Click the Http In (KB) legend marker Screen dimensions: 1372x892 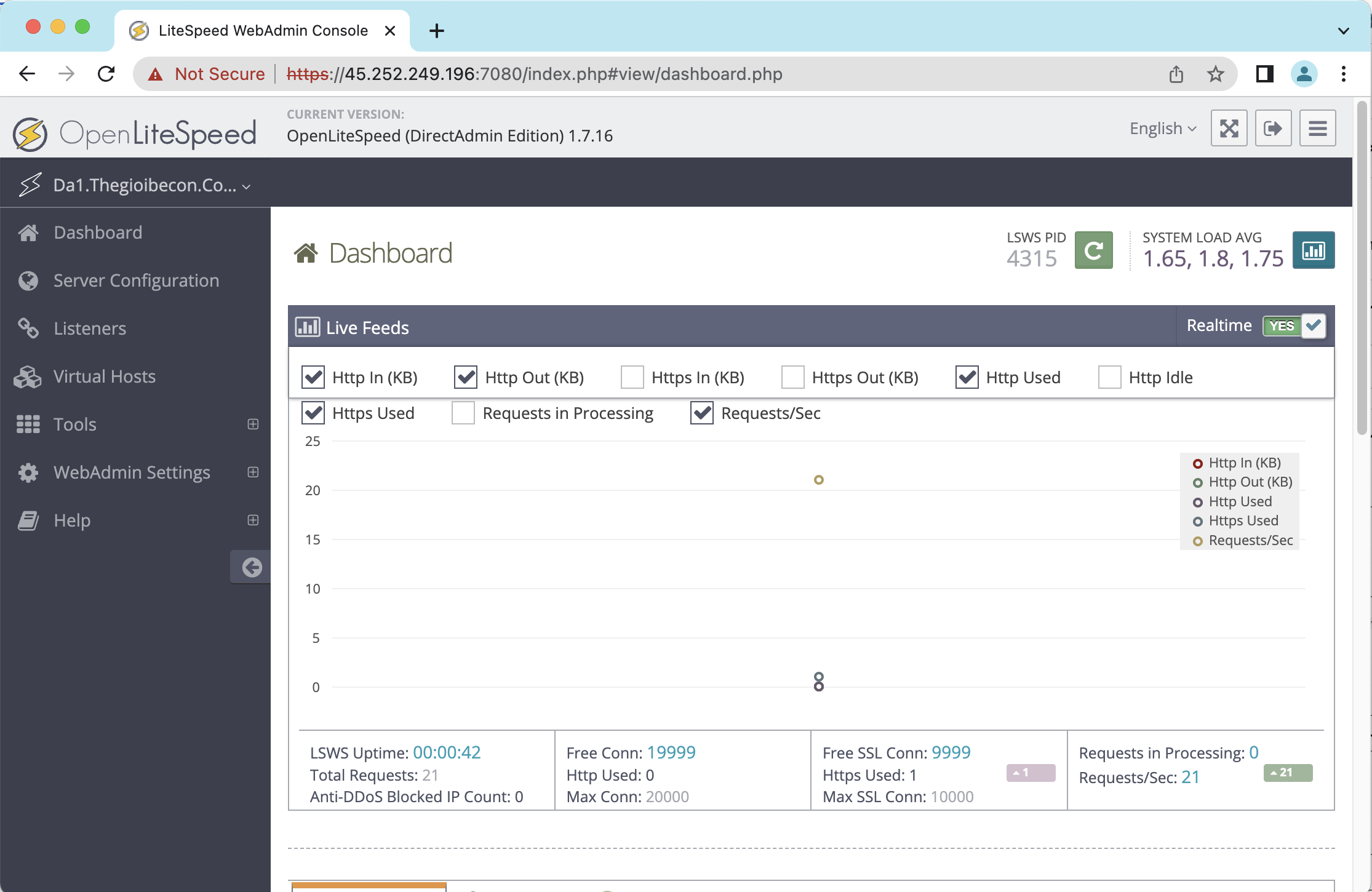pos(1197,463)
